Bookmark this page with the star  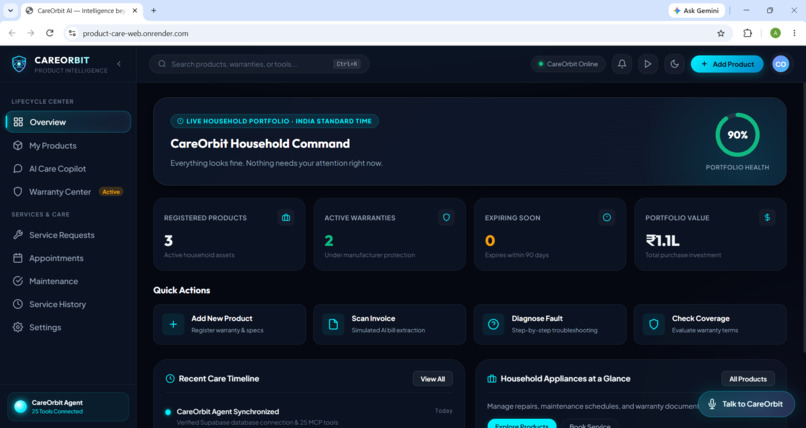(x=721, y=33)
